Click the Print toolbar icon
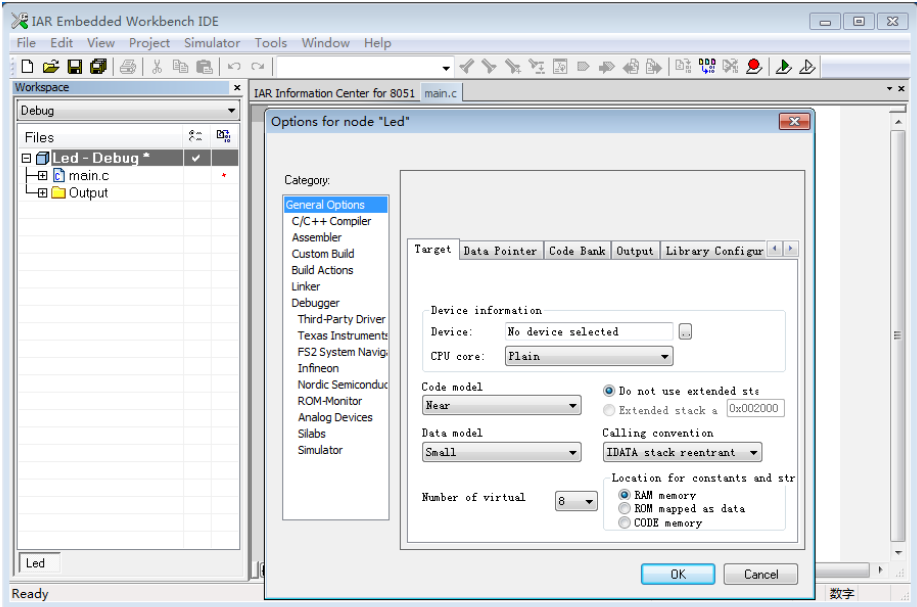The image size is (917, 607). click(x=128, y=67)
